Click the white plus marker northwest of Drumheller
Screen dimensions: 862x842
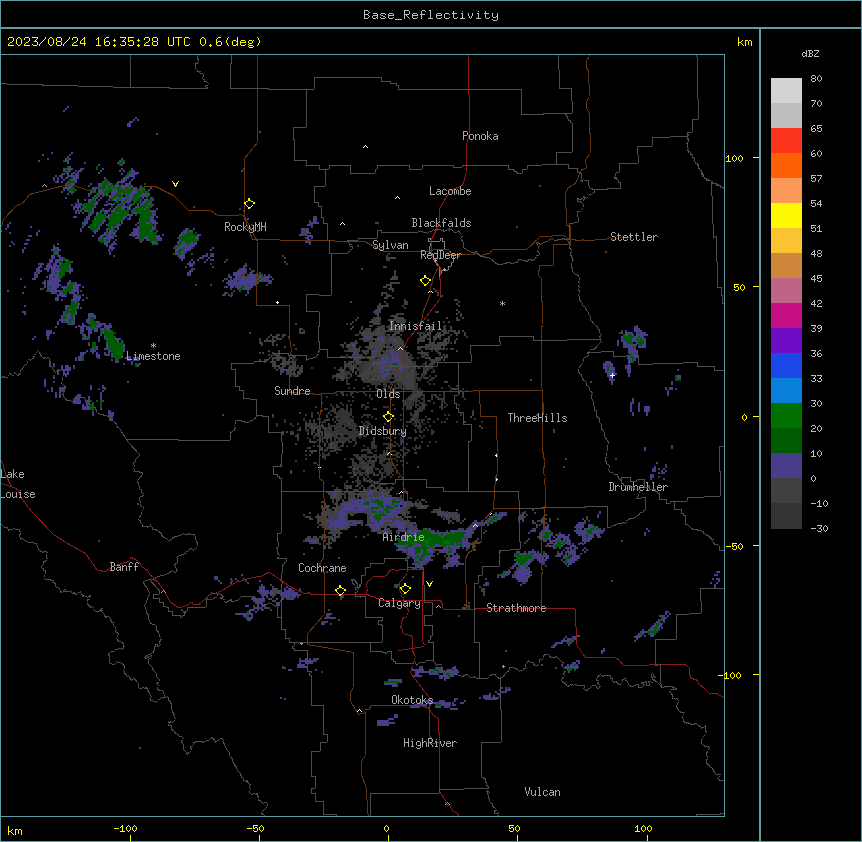(x=612, y=375)
